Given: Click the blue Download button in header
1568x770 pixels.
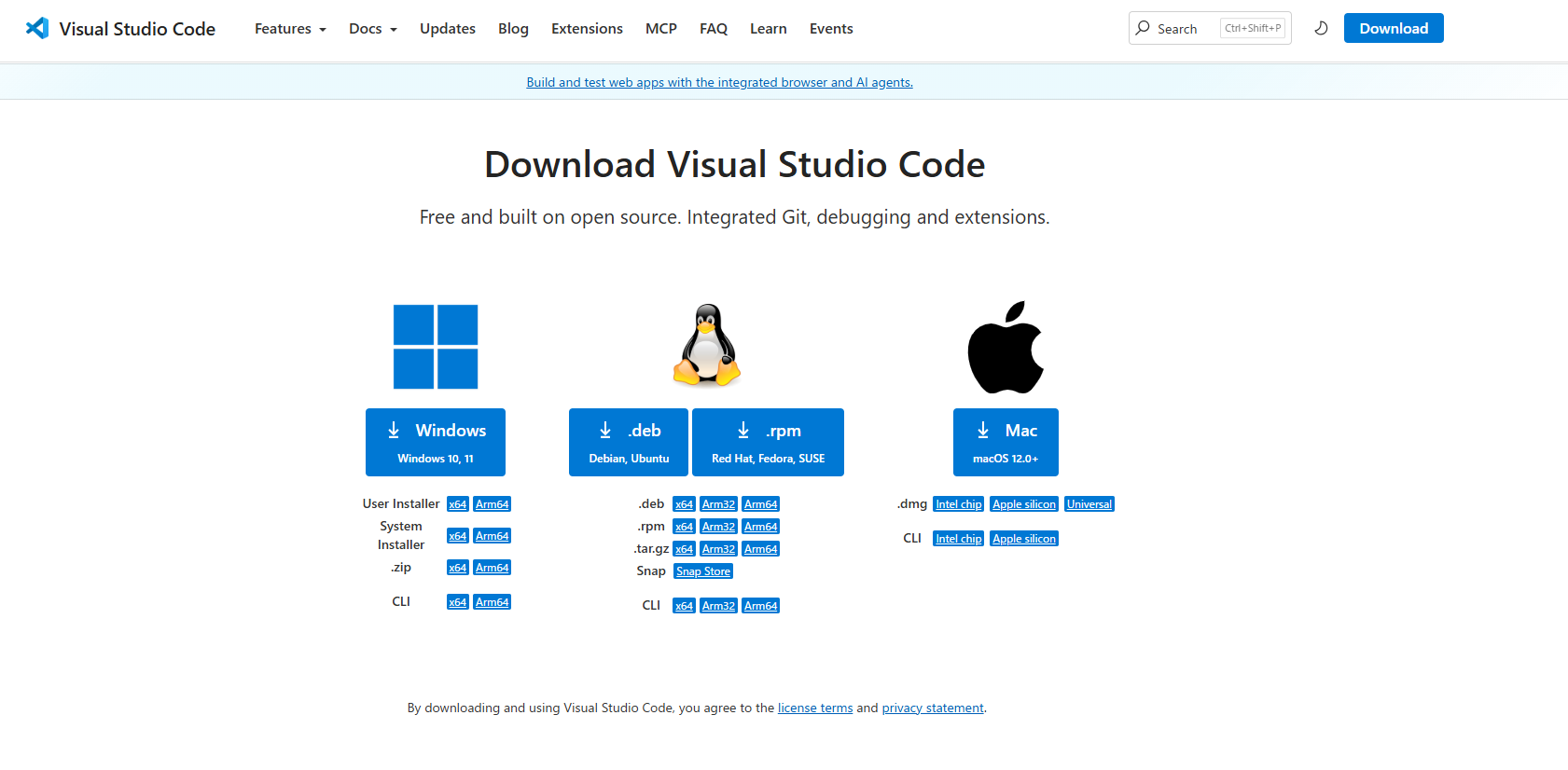Looking at the screenshot, I should click(x=1394, y=28).
